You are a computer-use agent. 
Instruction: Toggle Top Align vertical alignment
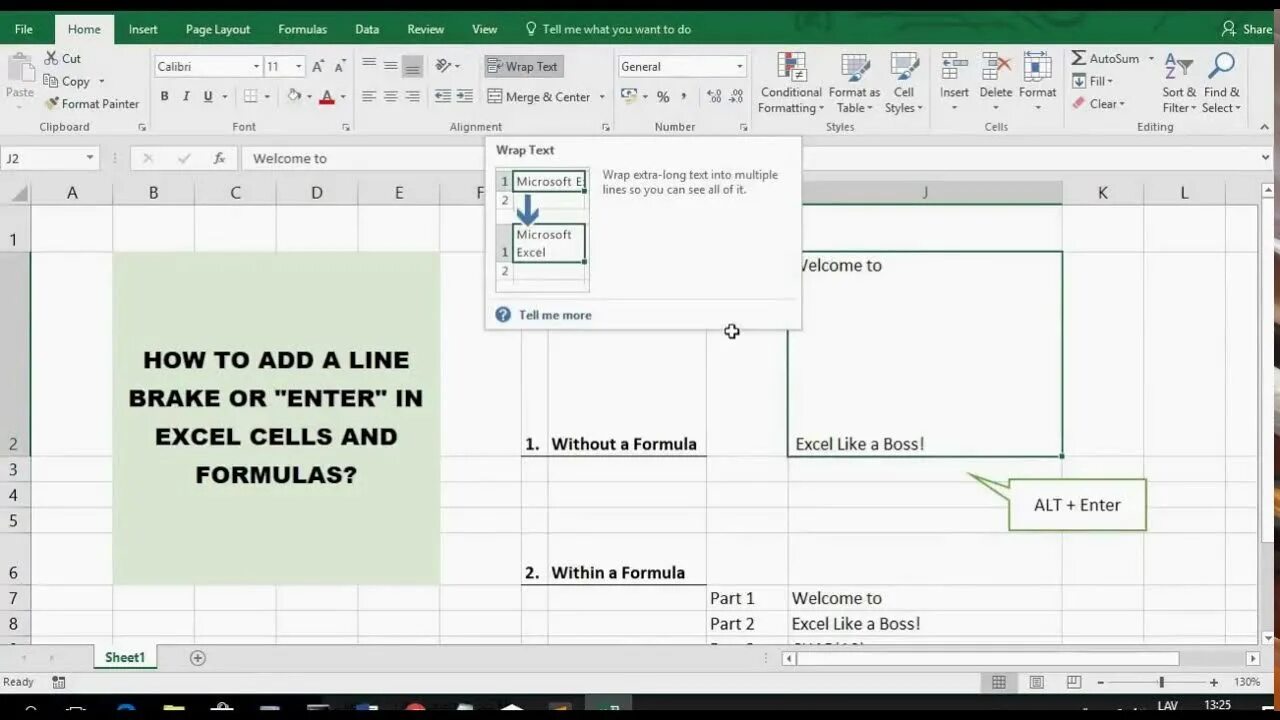(369, 66)
